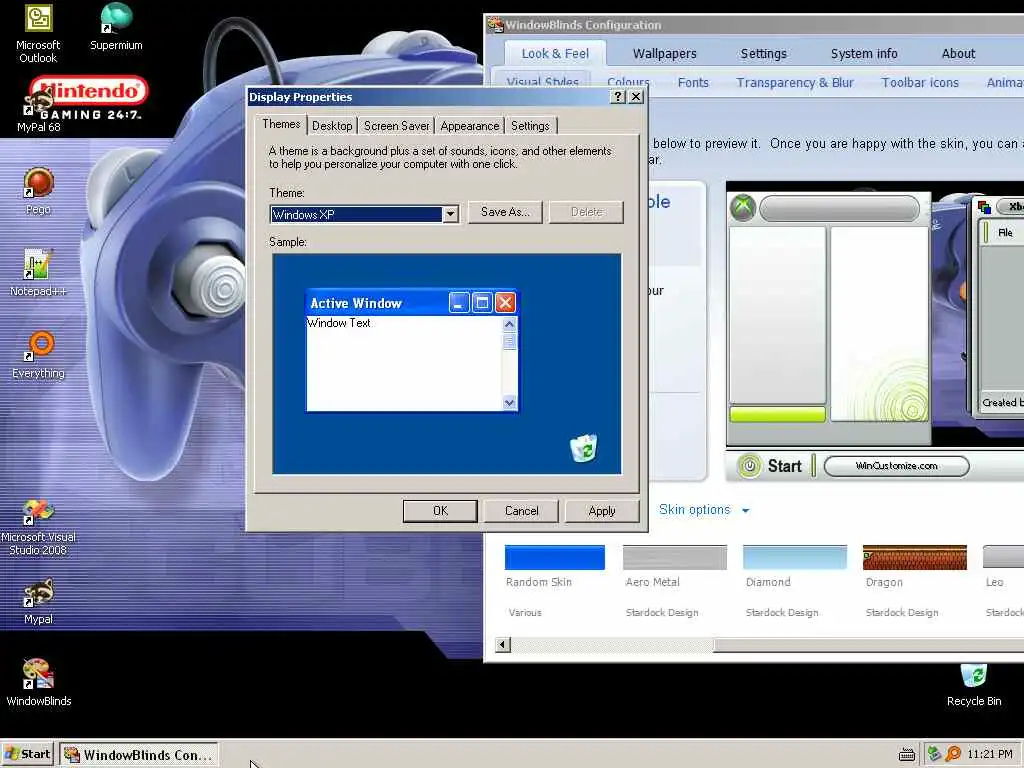The width and height of the screenshot is (1024, 768).
Task: Select the Notepad++ desktop icon
Action: [x=38, y=272]
